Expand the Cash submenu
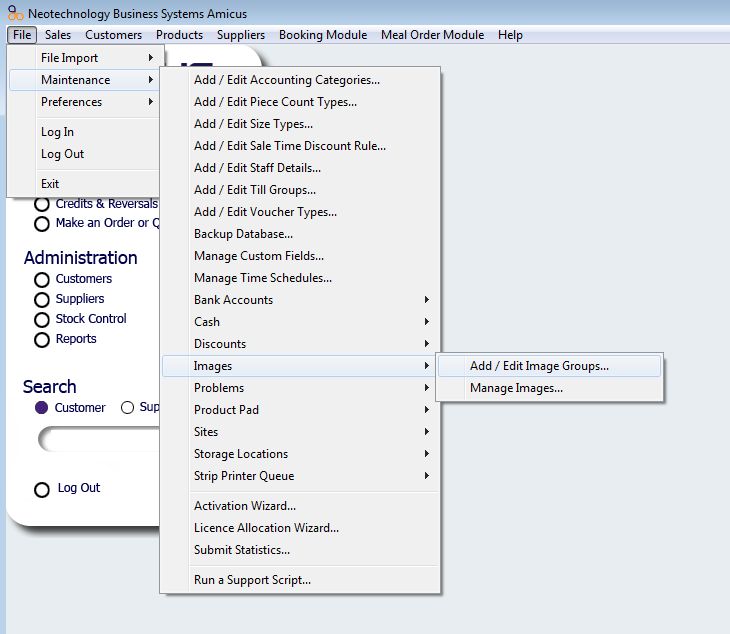The width and height of the screenshot is (730, 634). pyautogui.click(x=300, y=322)
